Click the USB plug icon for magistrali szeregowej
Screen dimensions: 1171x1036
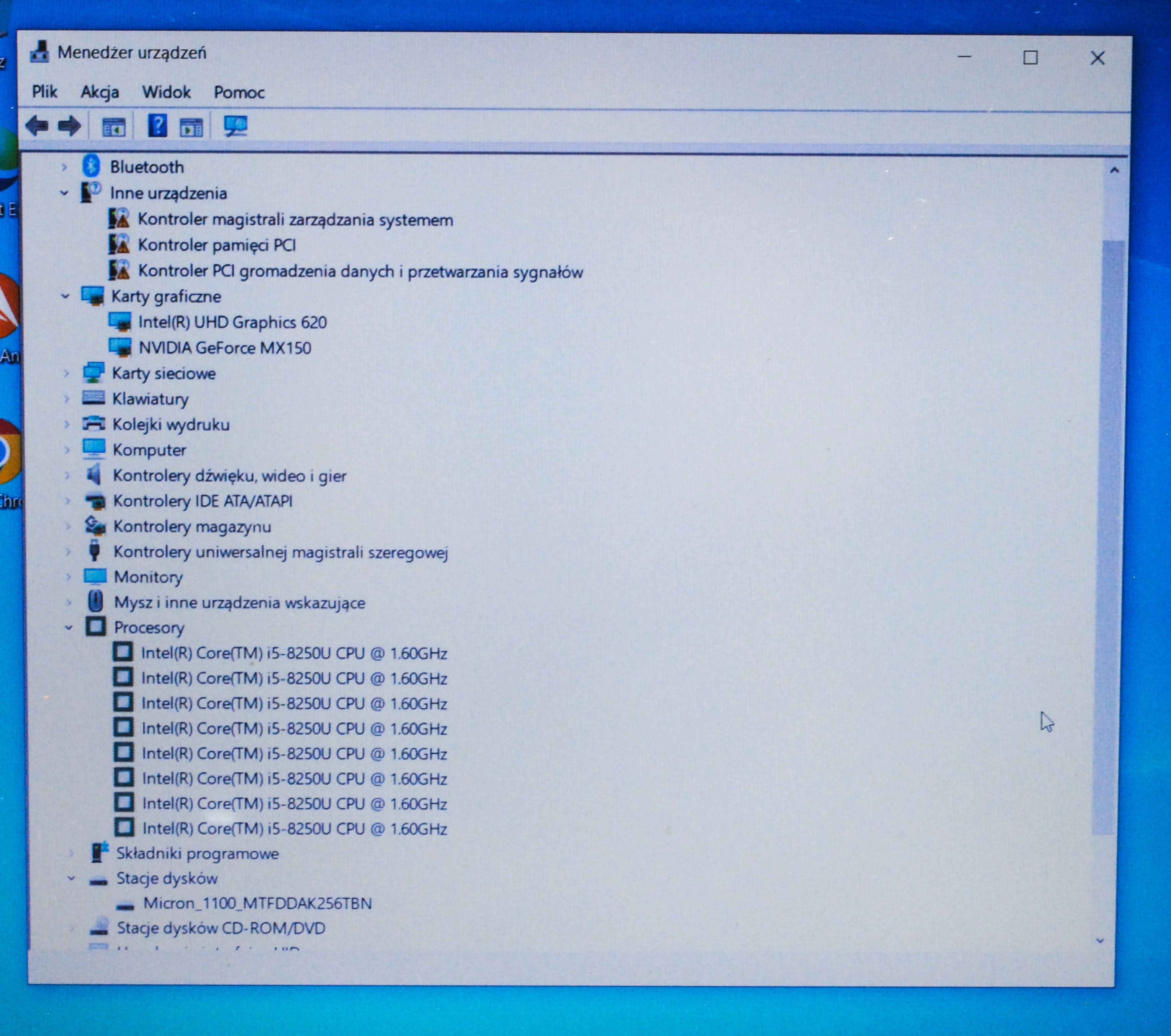click(95, 551)
